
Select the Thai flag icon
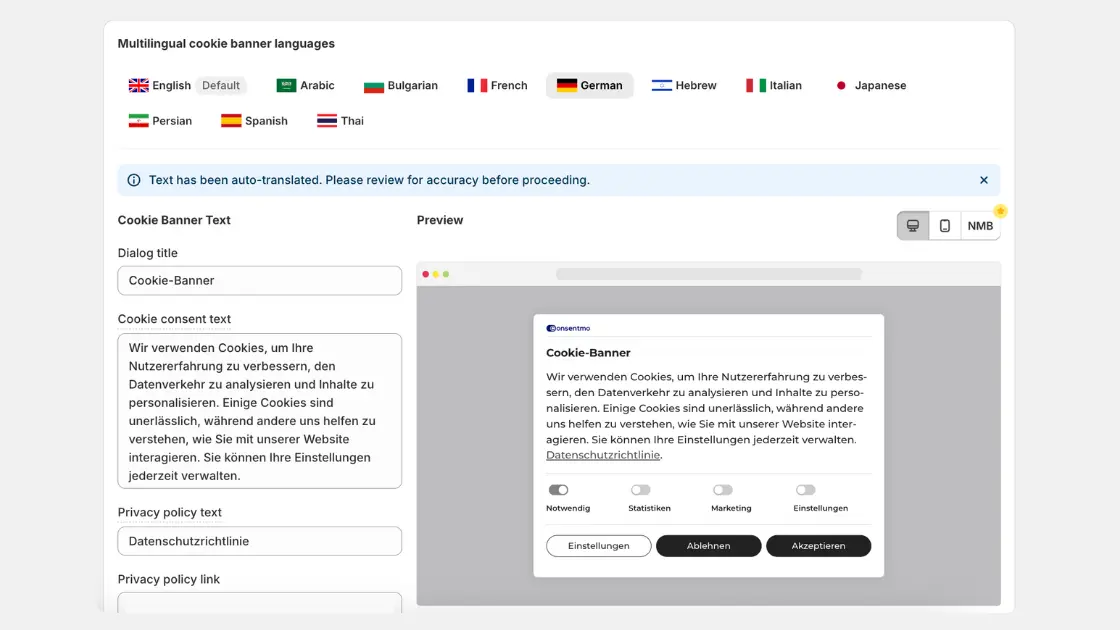tap(325, 120)
